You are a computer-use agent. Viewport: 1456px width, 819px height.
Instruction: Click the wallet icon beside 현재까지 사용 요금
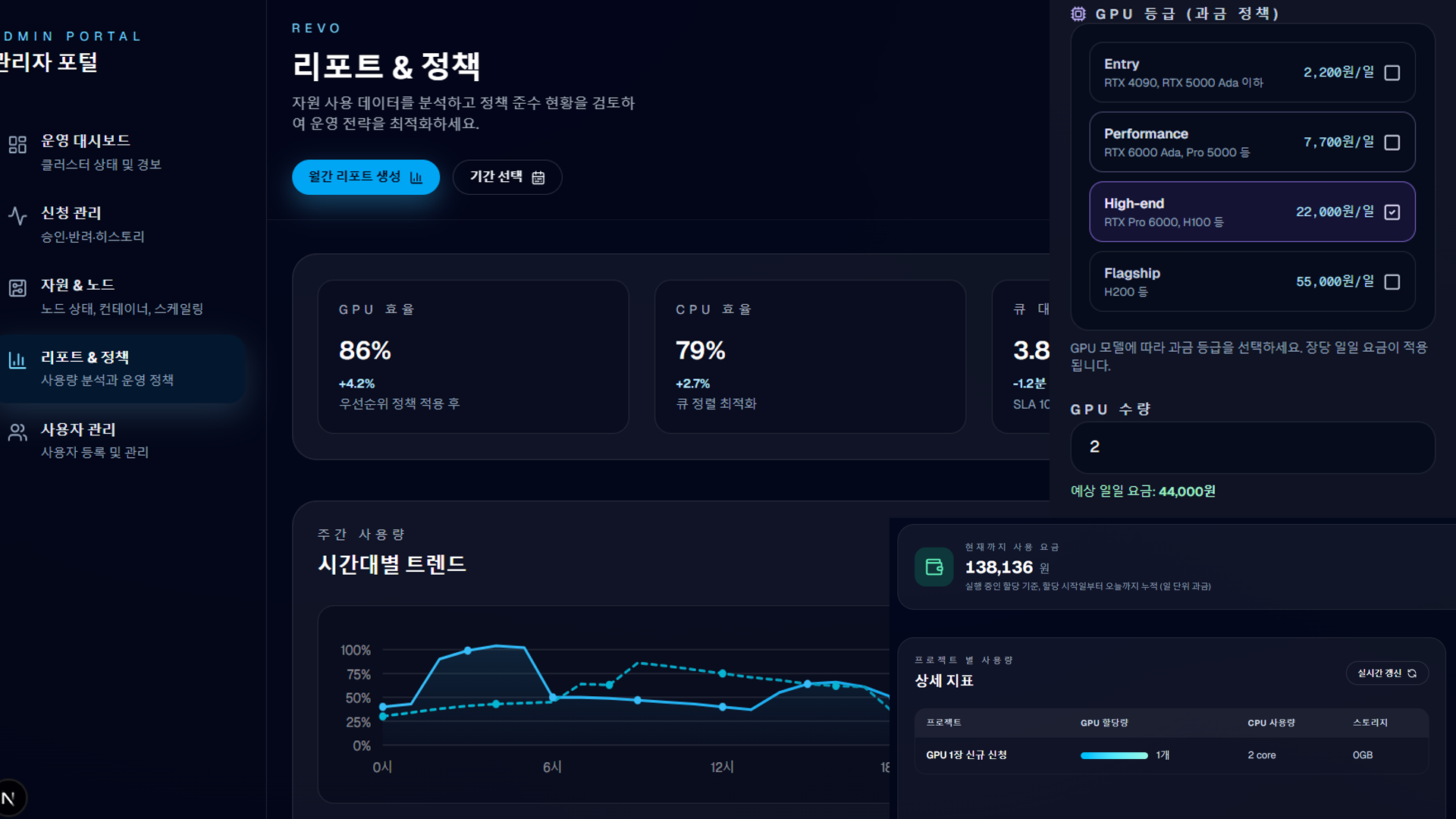click(x=934, y=566)
